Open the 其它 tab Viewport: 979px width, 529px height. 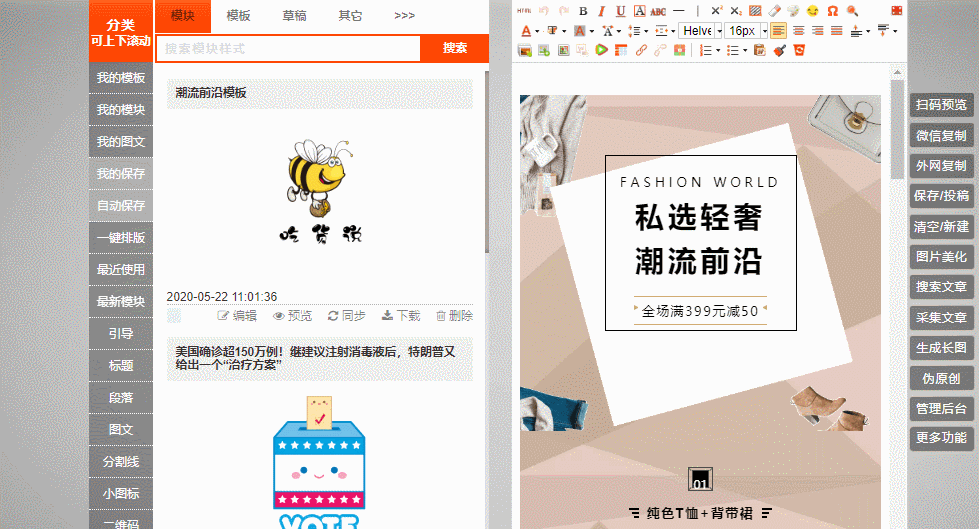pos(350,16)
